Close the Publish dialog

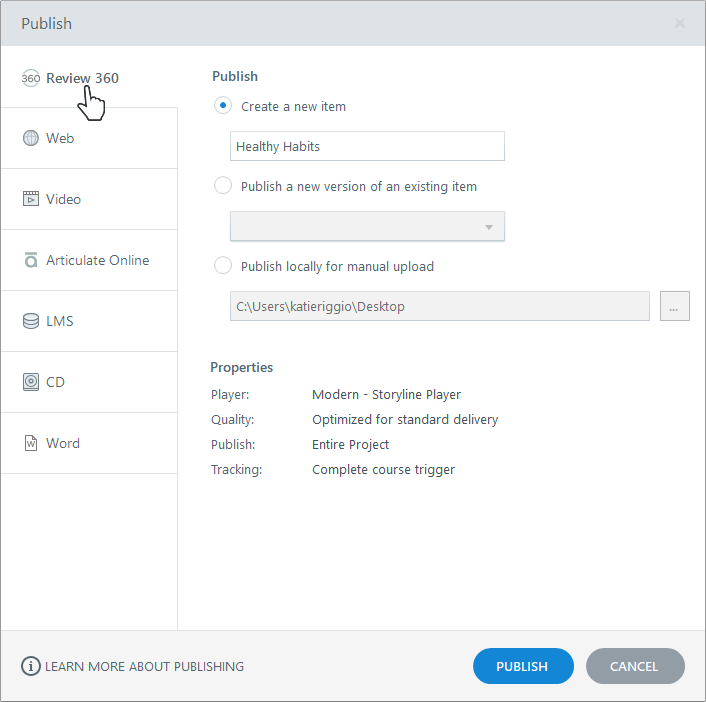[x=680, y=23]
